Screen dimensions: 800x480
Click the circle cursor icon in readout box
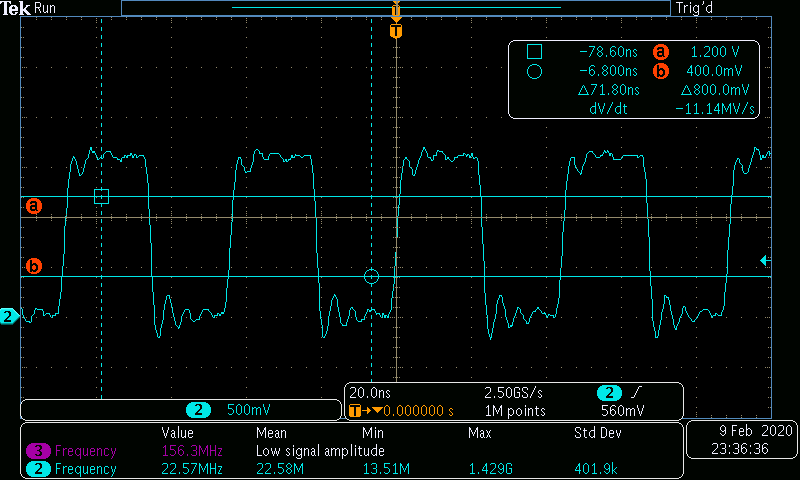[x=534, y=71]
